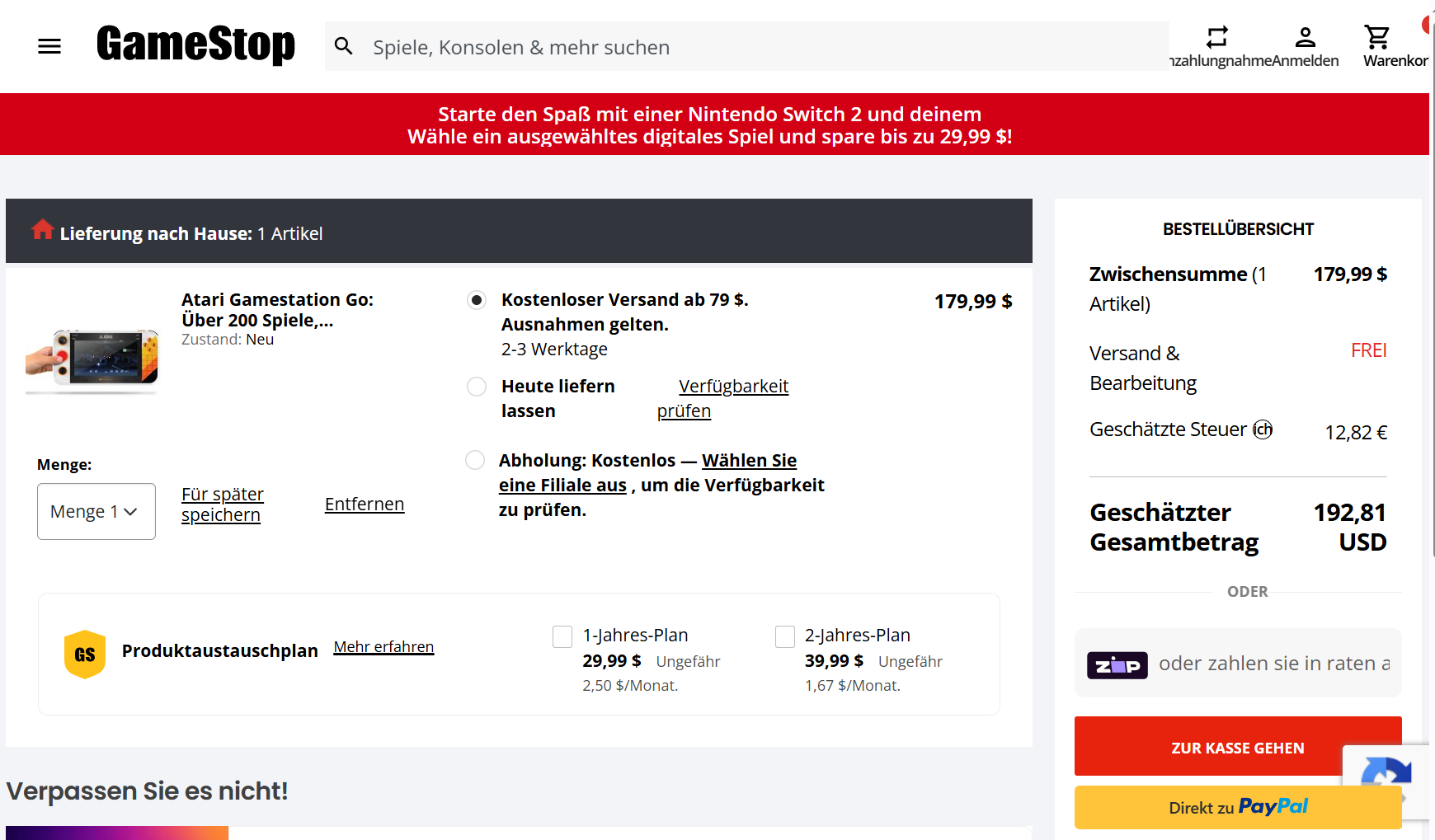Viewport: 1435px width, 840px height.
Task: Click the 'FREI' shipping value
Action: click(1369, 351)
